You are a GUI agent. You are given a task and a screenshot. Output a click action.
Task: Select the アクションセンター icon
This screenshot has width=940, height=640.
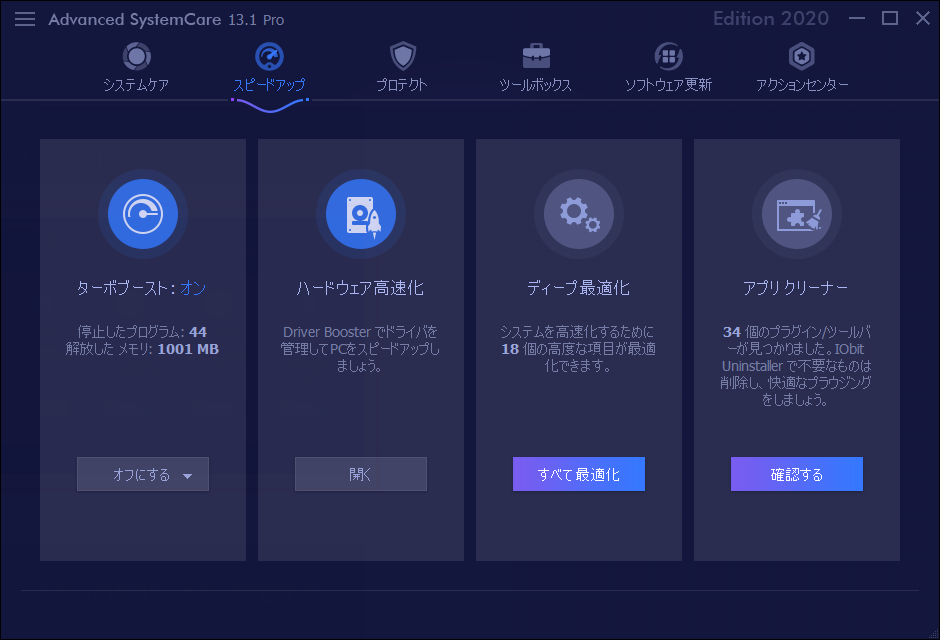click(x=802, y=56)
